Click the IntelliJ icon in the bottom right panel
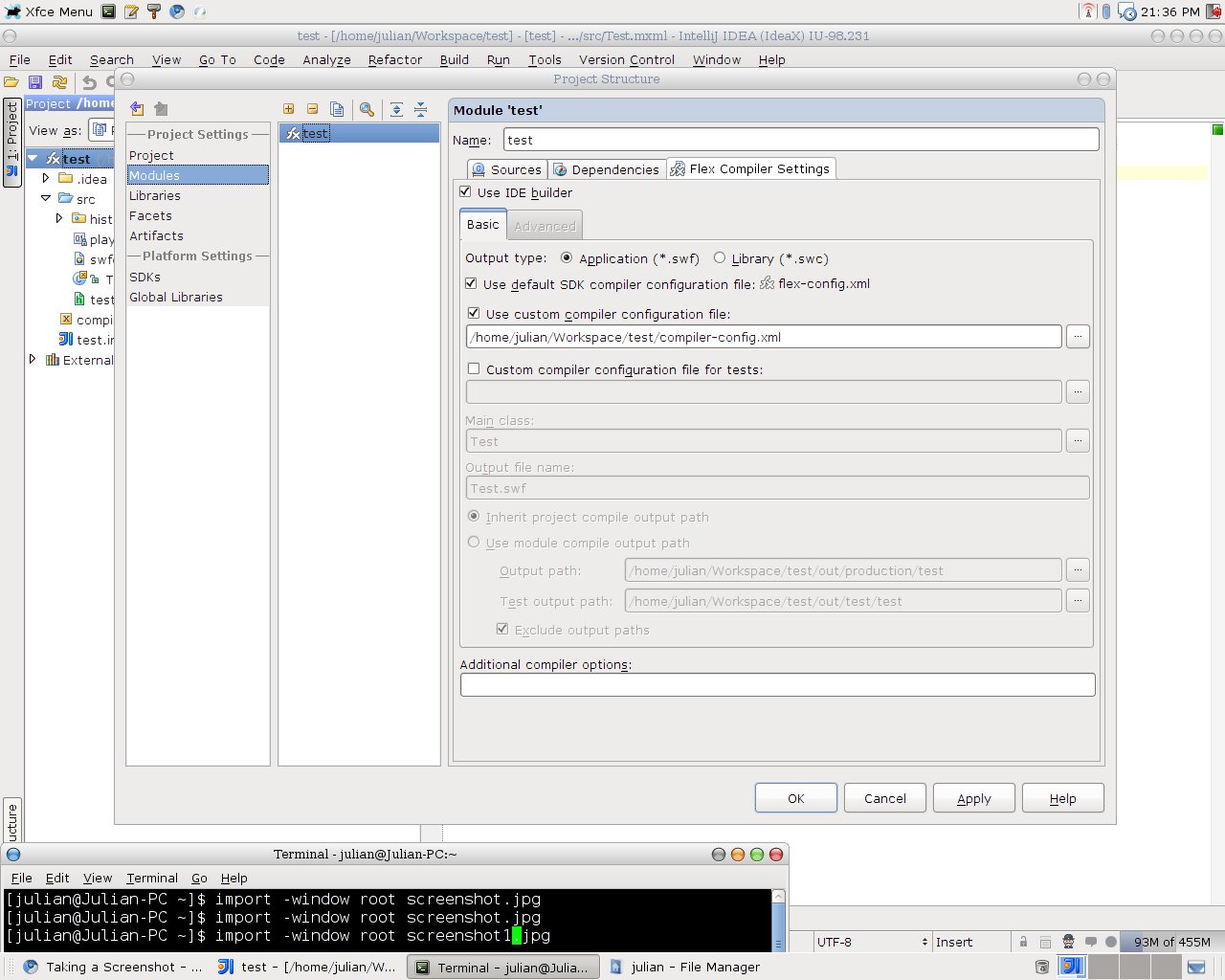Image resolution: width=1225 pixels, height=980 pixels. pyautogui.click(x=1072, y=967)
